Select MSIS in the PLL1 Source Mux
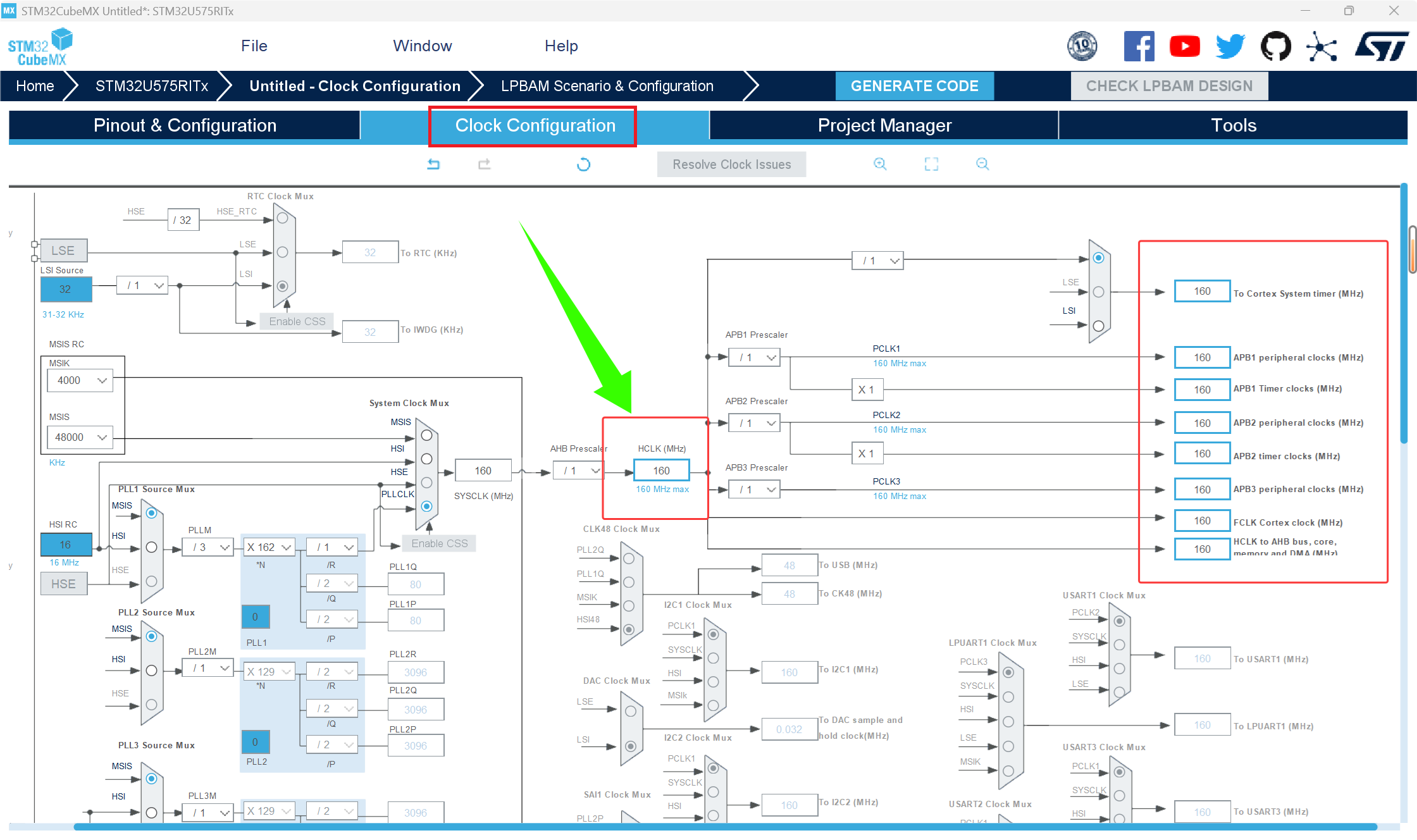 pos(152,513)
